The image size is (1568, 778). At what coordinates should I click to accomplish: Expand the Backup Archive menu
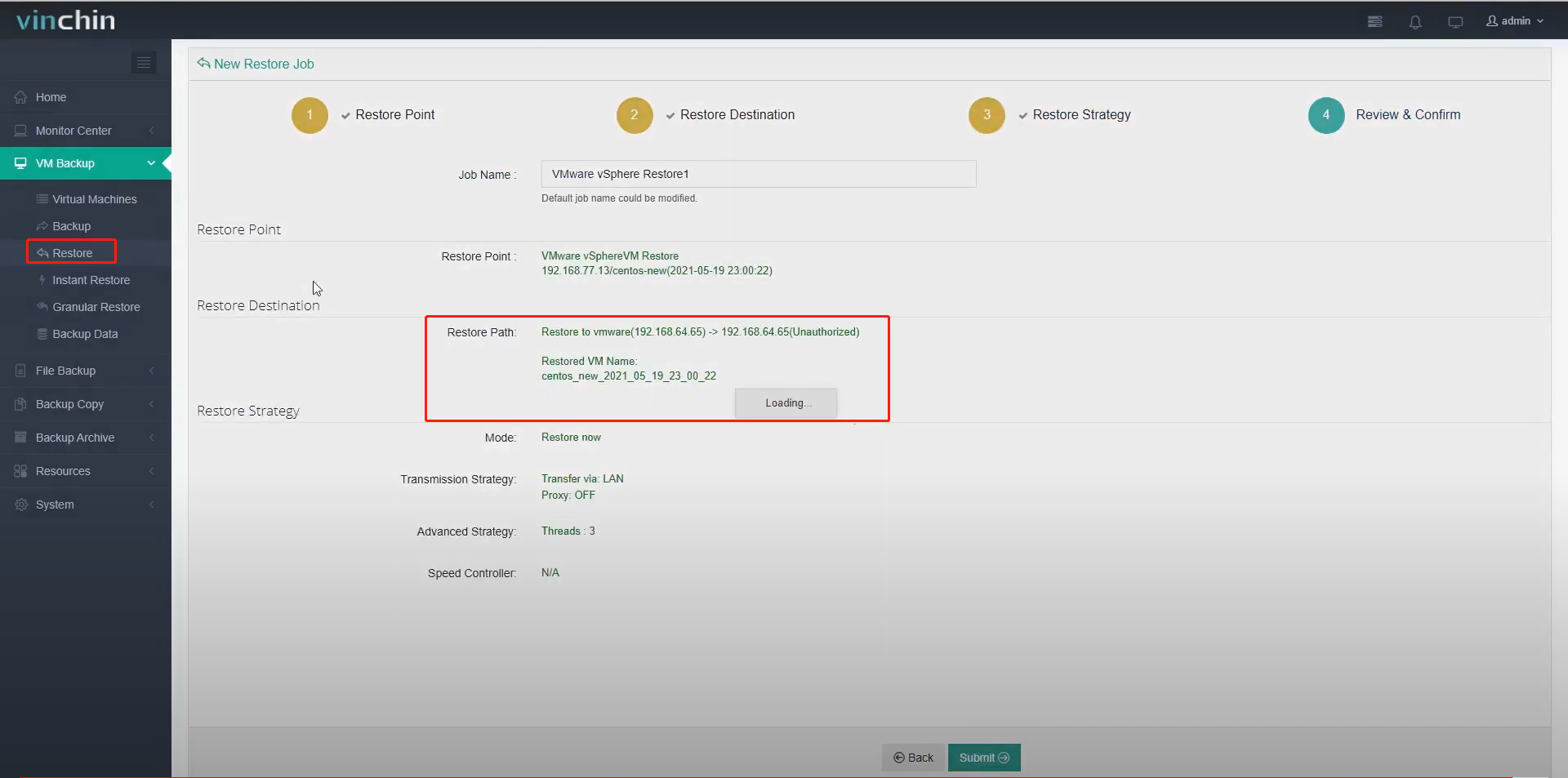(86, 438)
